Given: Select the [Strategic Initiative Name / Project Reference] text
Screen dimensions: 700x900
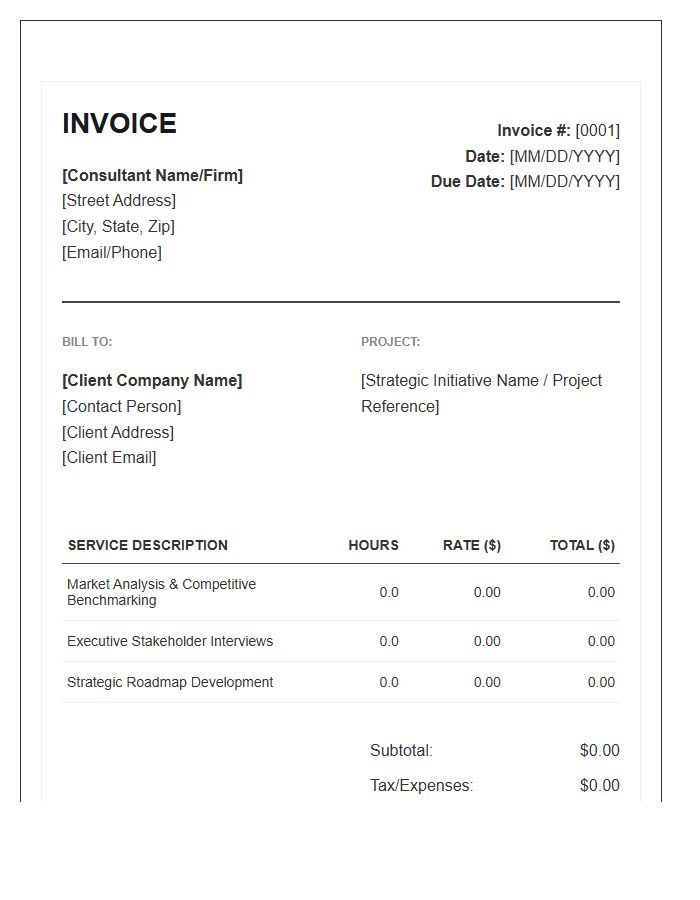Looking at the screenshot, I should (481, 393).
